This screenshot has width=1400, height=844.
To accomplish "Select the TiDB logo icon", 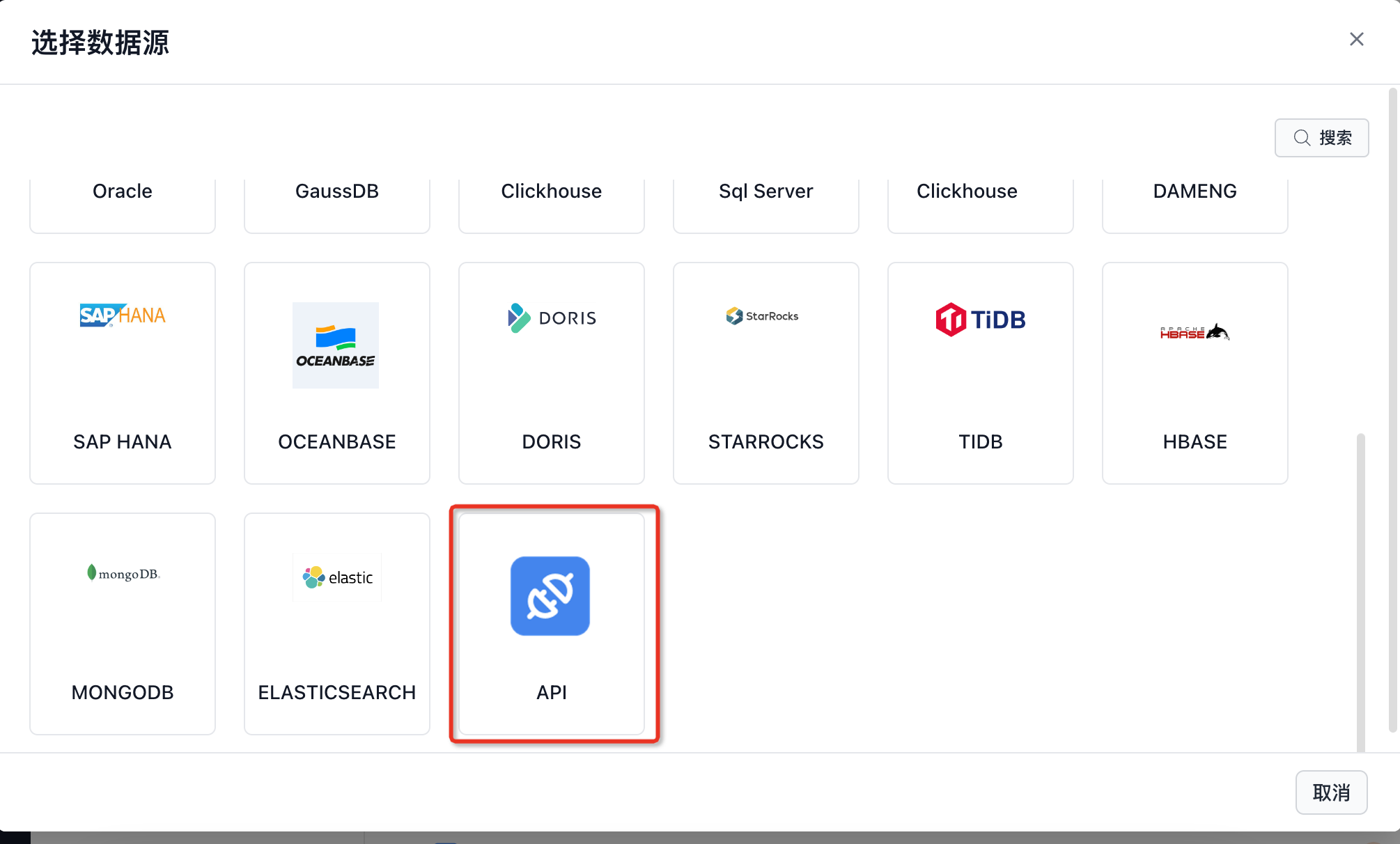I will 980,320.
